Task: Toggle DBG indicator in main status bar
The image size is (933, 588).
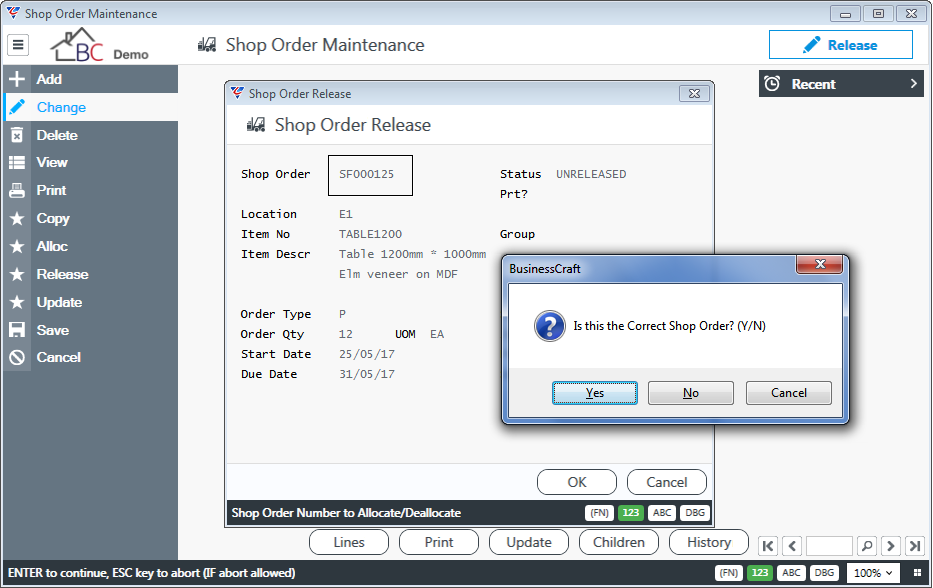Action: click(x=824, y=573)
